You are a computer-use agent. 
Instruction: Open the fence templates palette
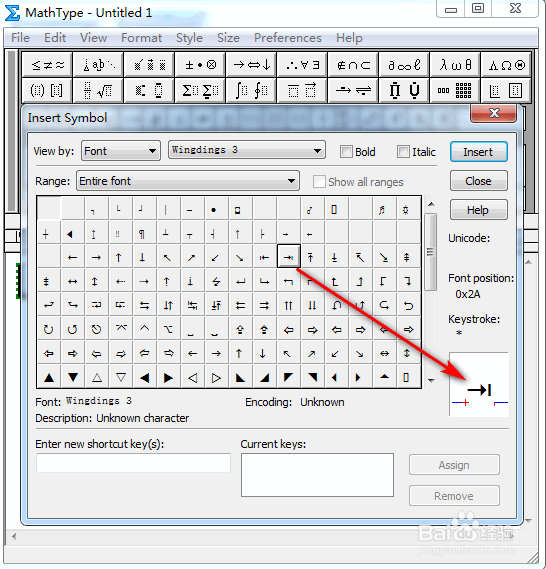47,90
